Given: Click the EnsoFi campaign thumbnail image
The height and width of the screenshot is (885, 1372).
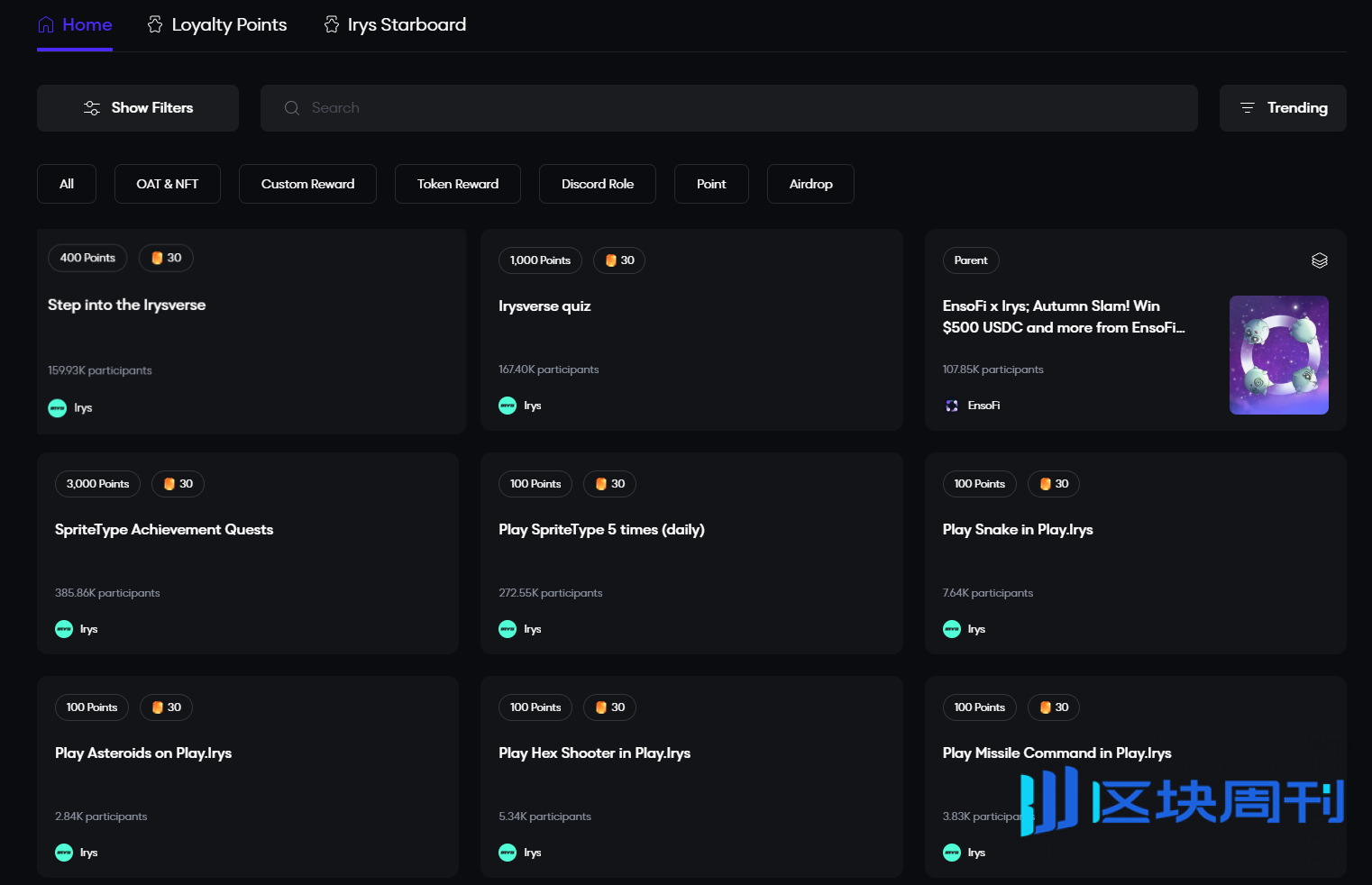Looking at the screenshot, I should [1279, 355].
